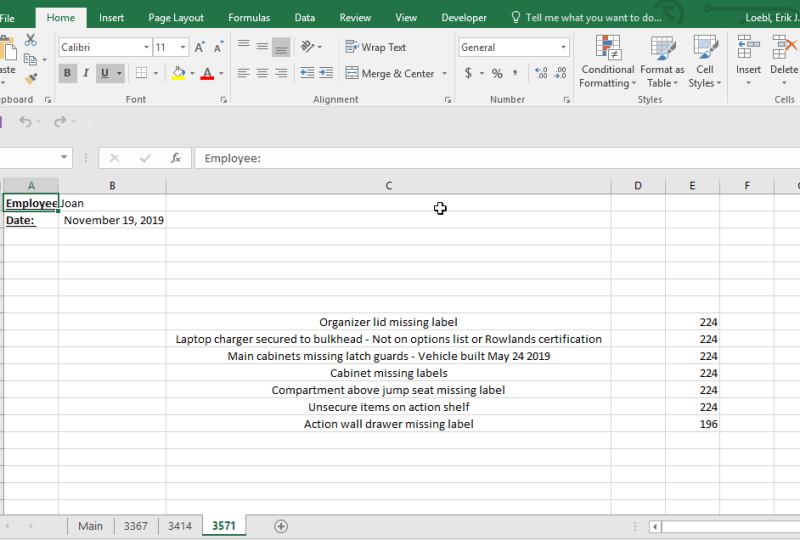Toggle Italic formatting

tap(86, 73)
